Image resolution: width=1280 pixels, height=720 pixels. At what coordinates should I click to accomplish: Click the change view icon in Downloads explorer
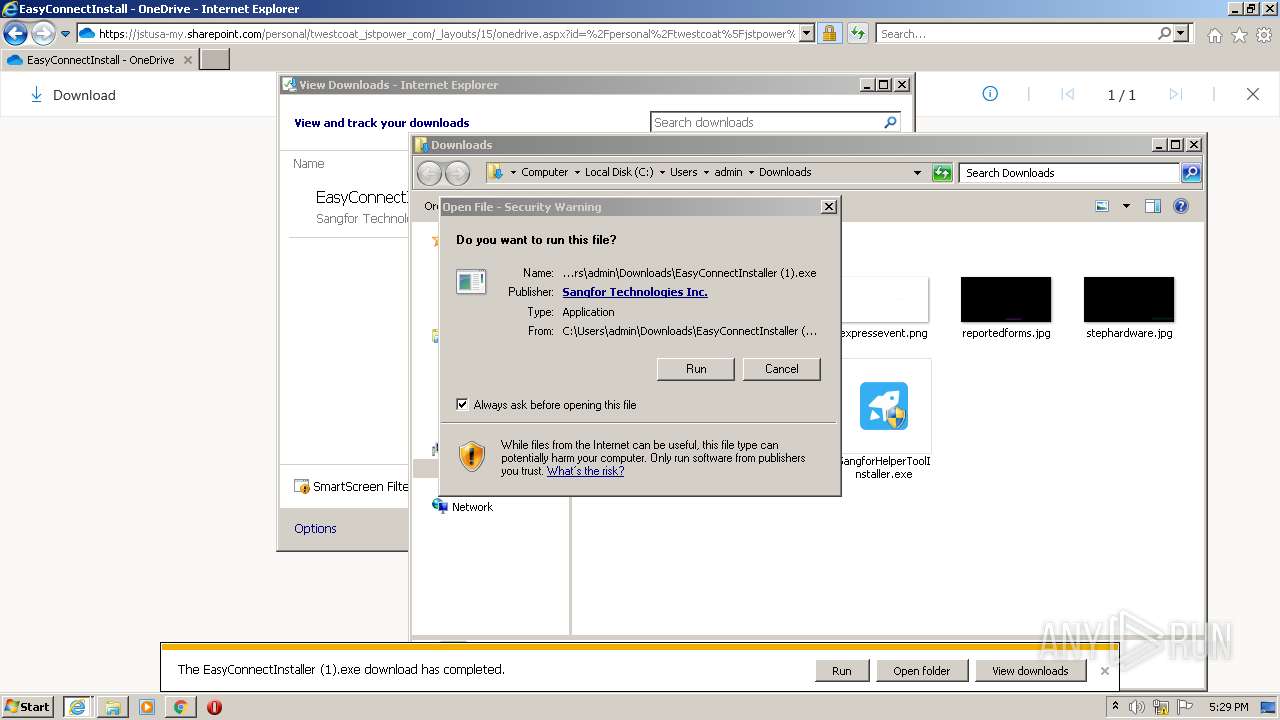tap(1102, 206)
